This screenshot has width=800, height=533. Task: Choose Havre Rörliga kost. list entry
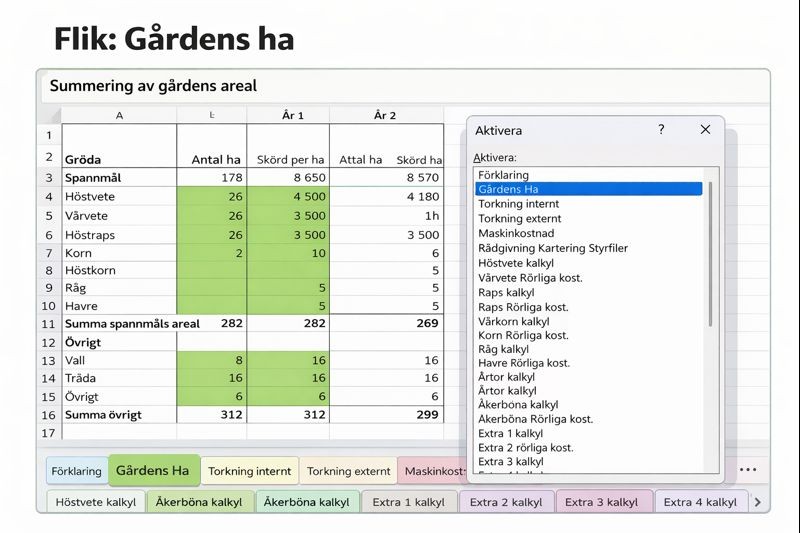click(523, 363)
